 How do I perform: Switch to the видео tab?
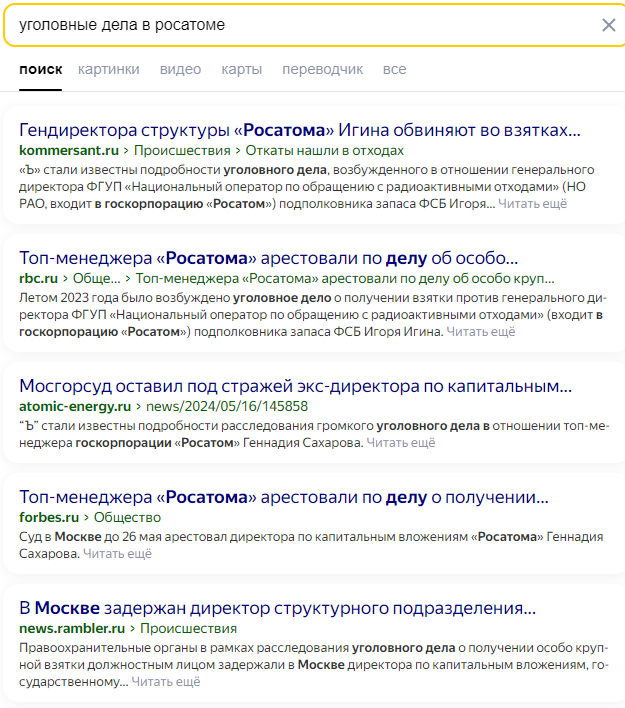(180, 69)
